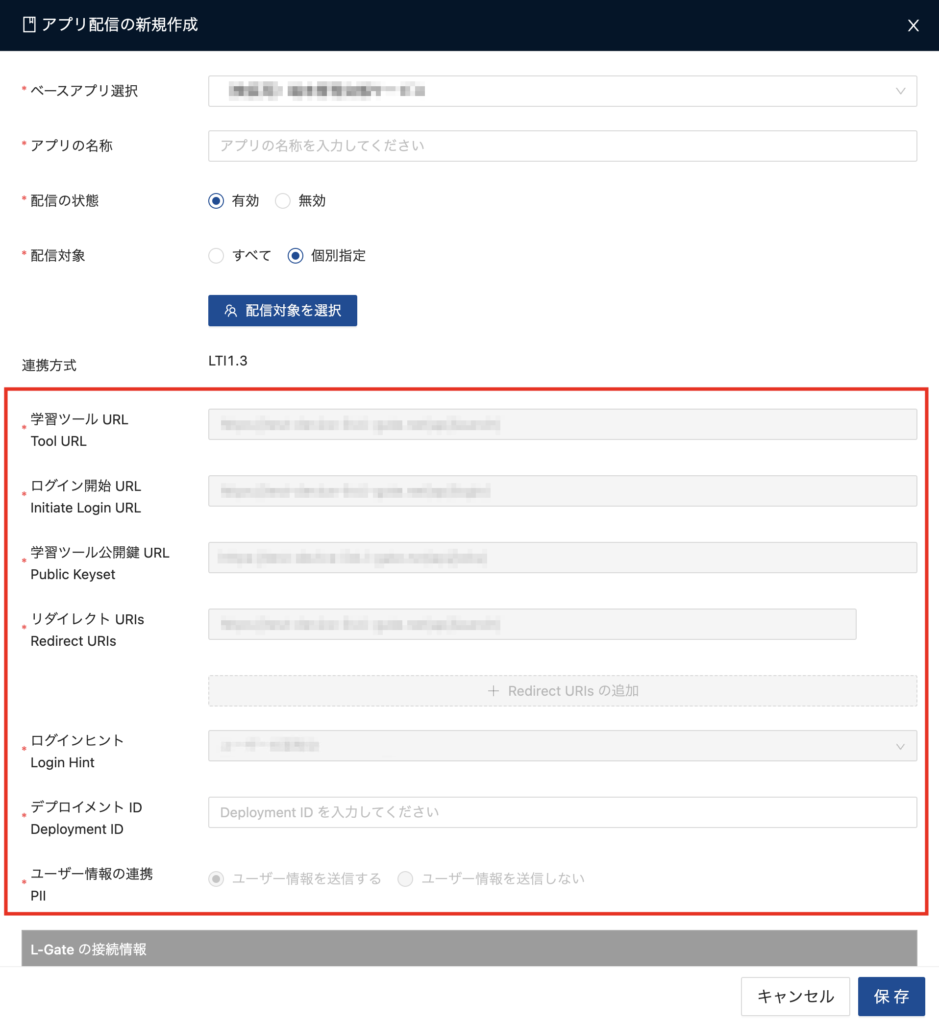Click the Redirect URIs field
Screen dimensions: 939x1024
pyautogui.click(x=532, y=624)
